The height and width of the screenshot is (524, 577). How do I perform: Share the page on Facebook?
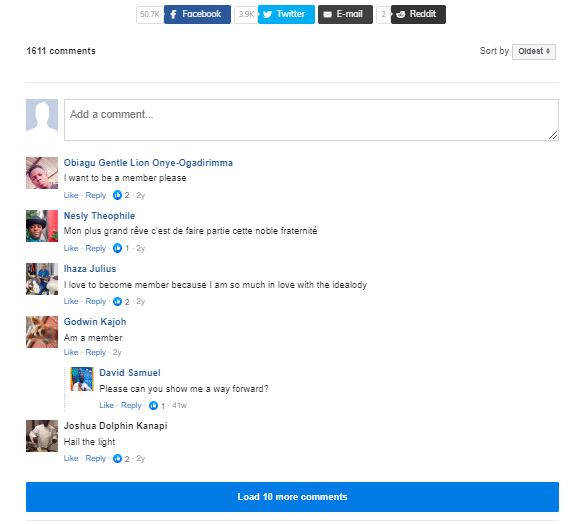pos(197,14)
